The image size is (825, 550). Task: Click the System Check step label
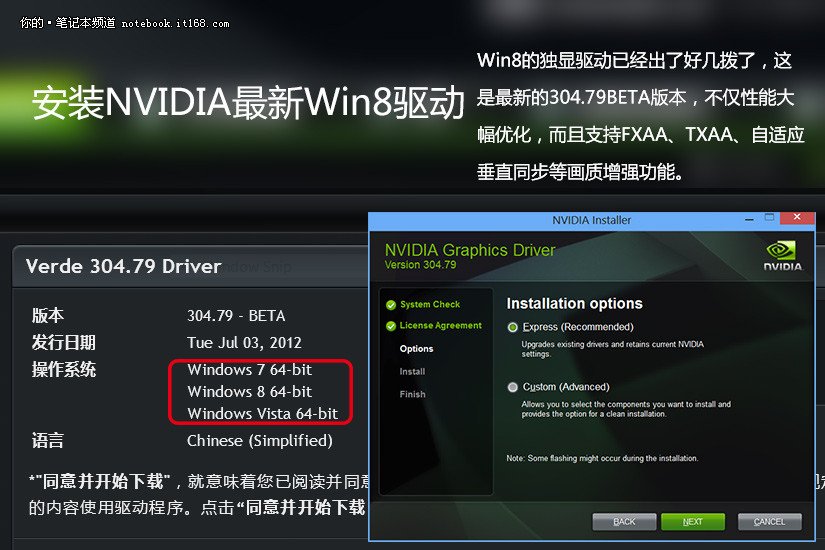point(430,304)
